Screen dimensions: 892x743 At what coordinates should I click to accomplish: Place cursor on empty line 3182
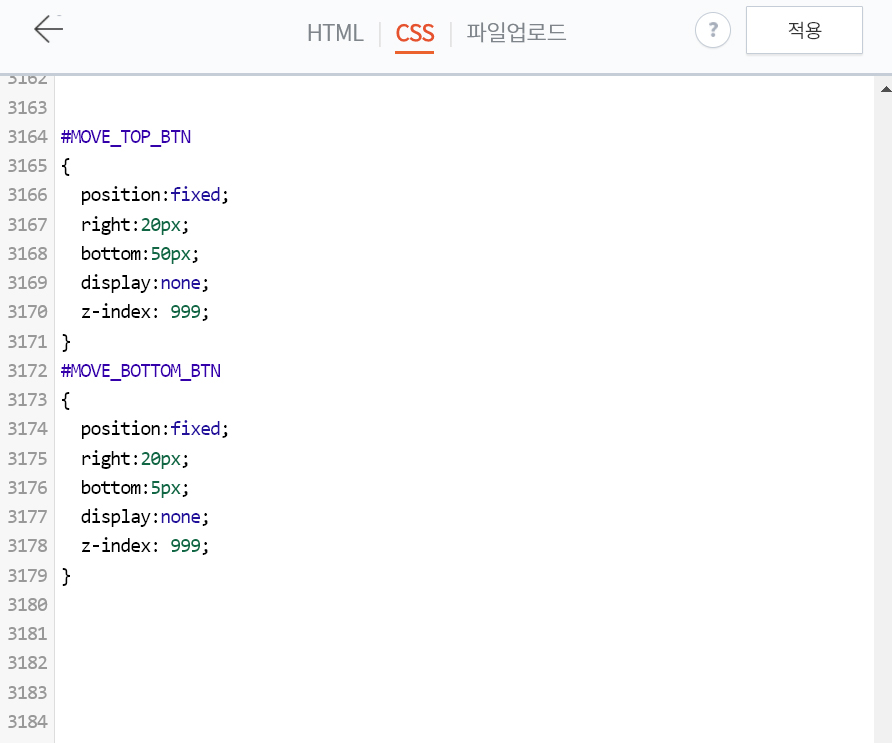(464, 663)
